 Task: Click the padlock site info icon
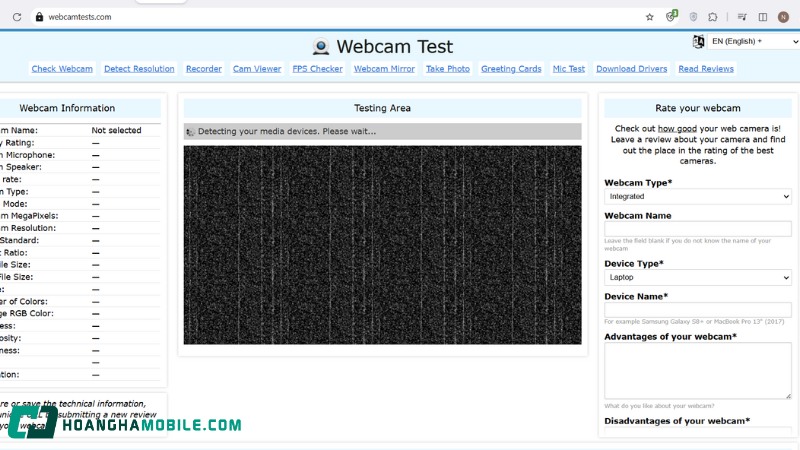point(39,17)
